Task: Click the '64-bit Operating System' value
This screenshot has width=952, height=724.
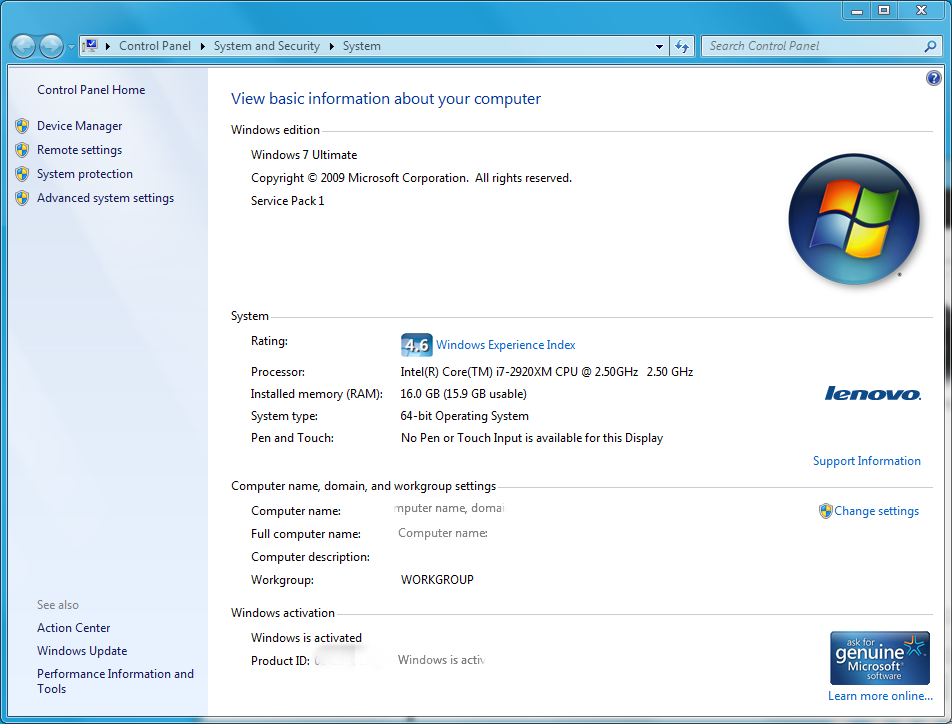Action: pos(464,416)
